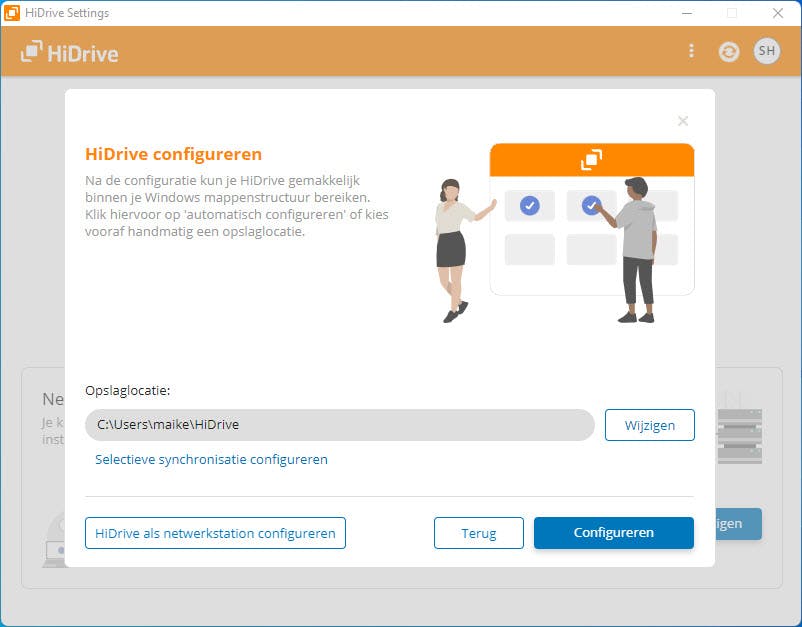Screen dimensions: 802x627
Task: Click the orange HiDrive logo on the illustration card
Action: tap(592, 159)
